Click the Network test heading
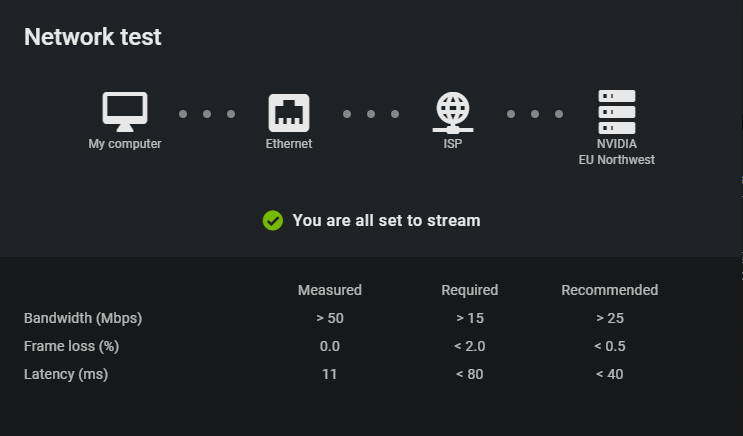 click(93, 37)
